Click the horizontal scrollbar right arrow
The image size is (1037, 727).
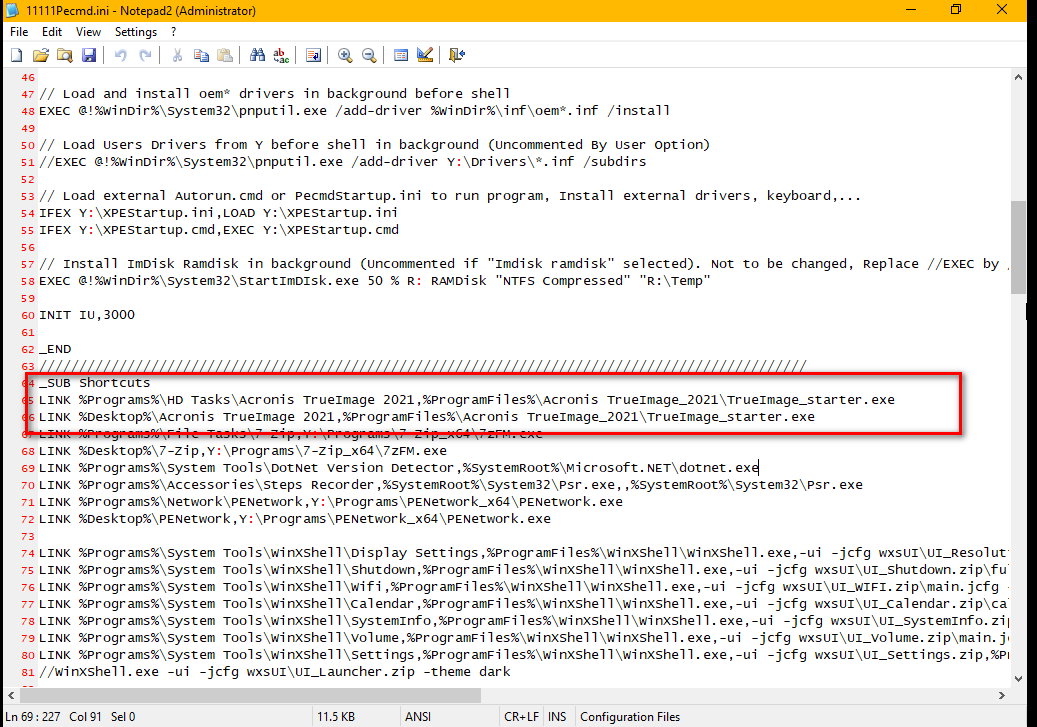(1001, 695)
